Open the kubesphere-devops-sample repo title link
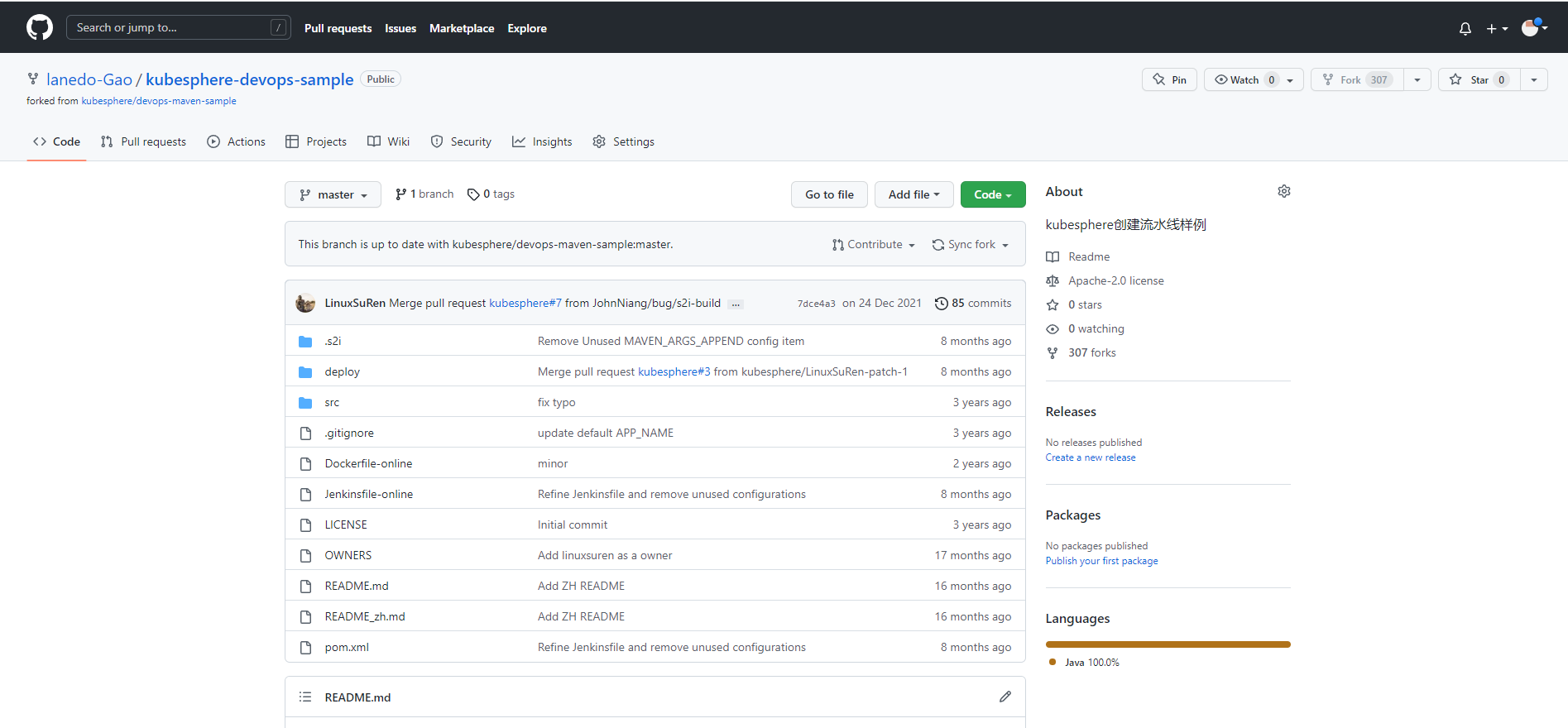 250,79
